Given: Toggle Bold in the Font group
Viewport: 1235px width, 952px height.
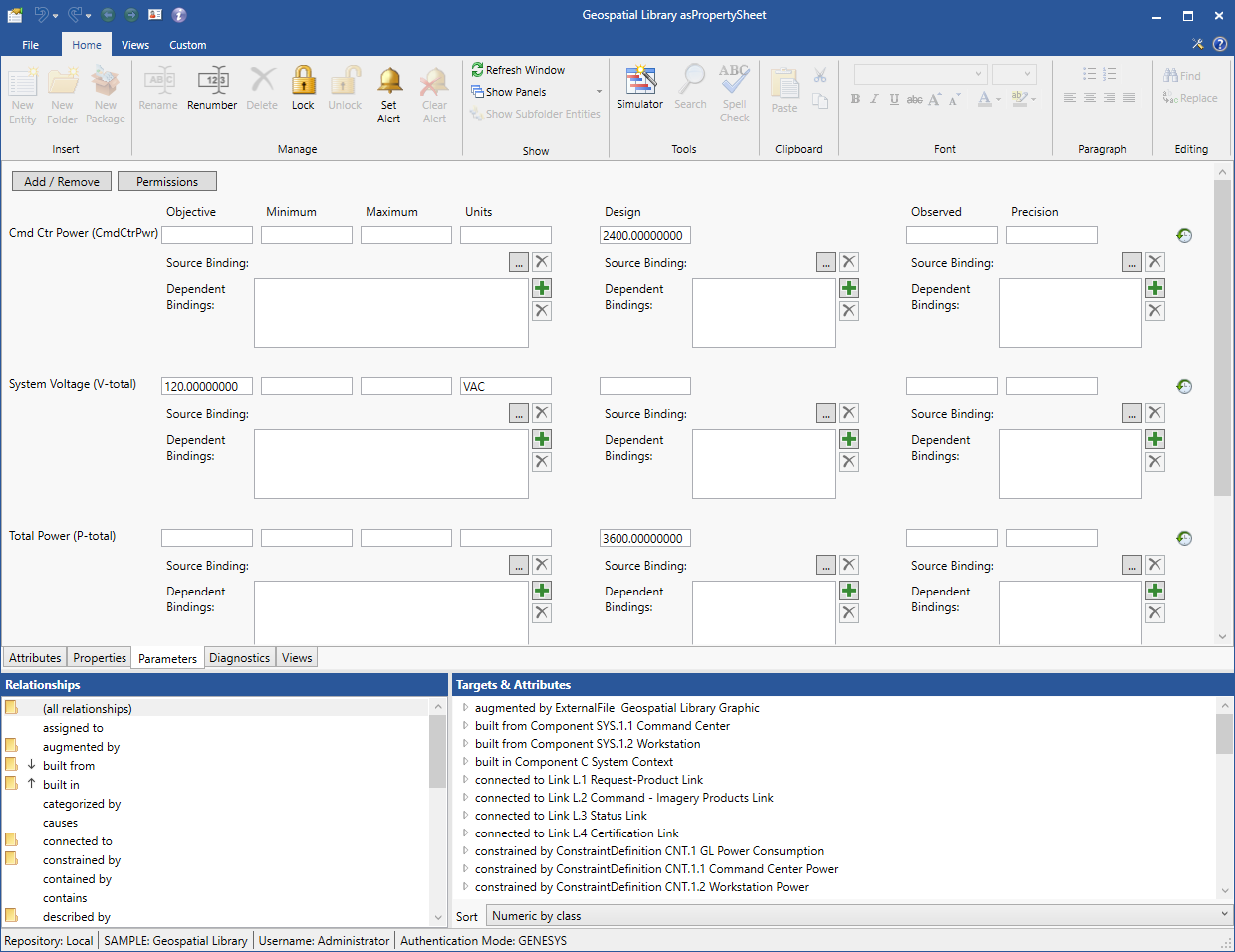Looking at the screenshot, I should tap(855, 99).
